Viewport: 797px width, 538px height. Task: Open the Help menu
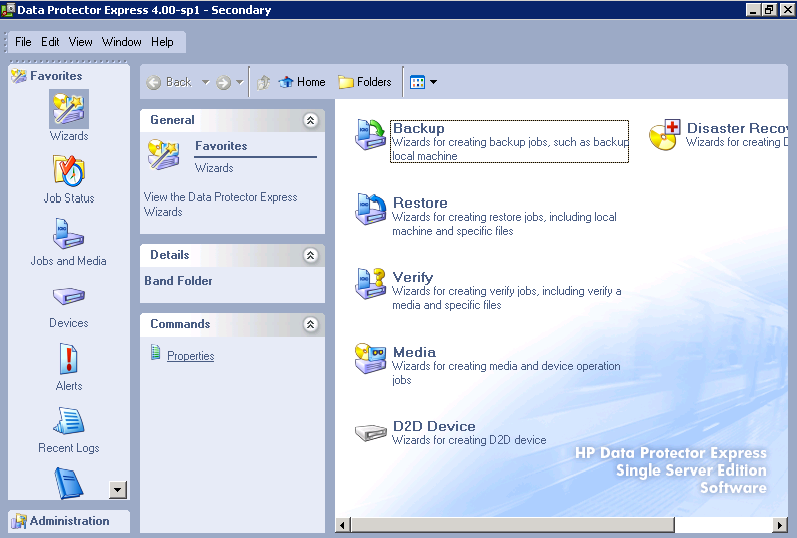point(162,42)
